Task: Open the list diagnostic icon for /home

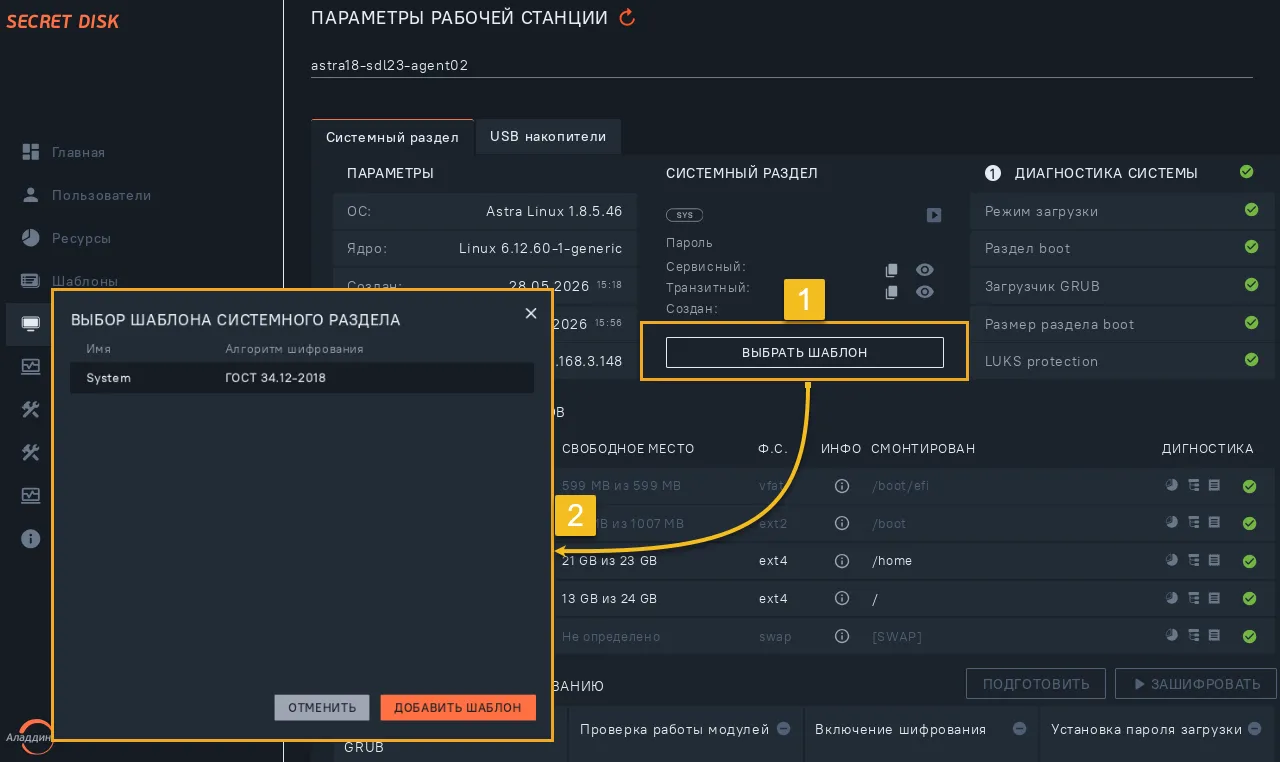Action: [1215, 560]
